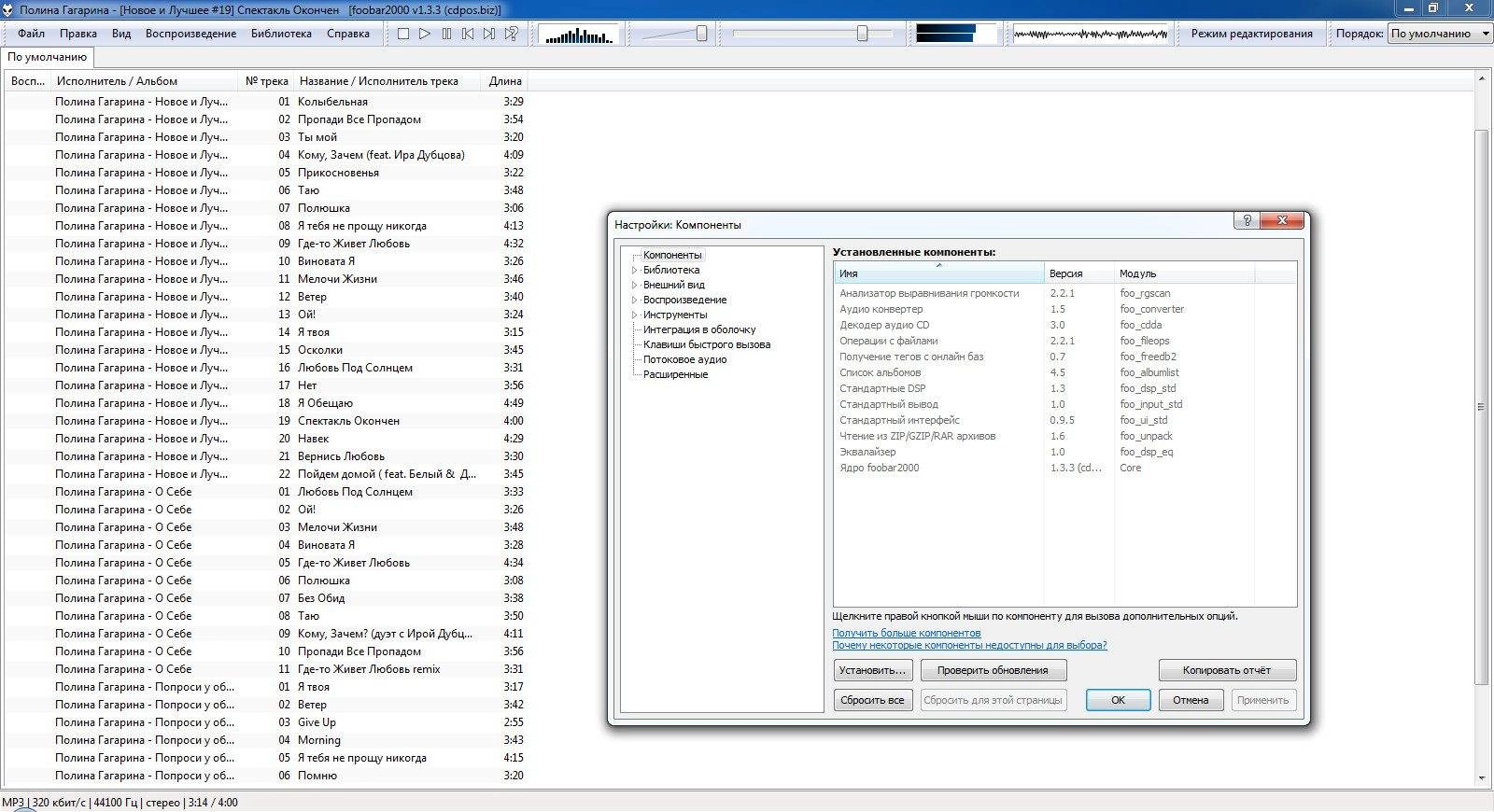Screen dimensions: 1494x812
Task: Open the Вид menu
Action: (x=121, y=34)
